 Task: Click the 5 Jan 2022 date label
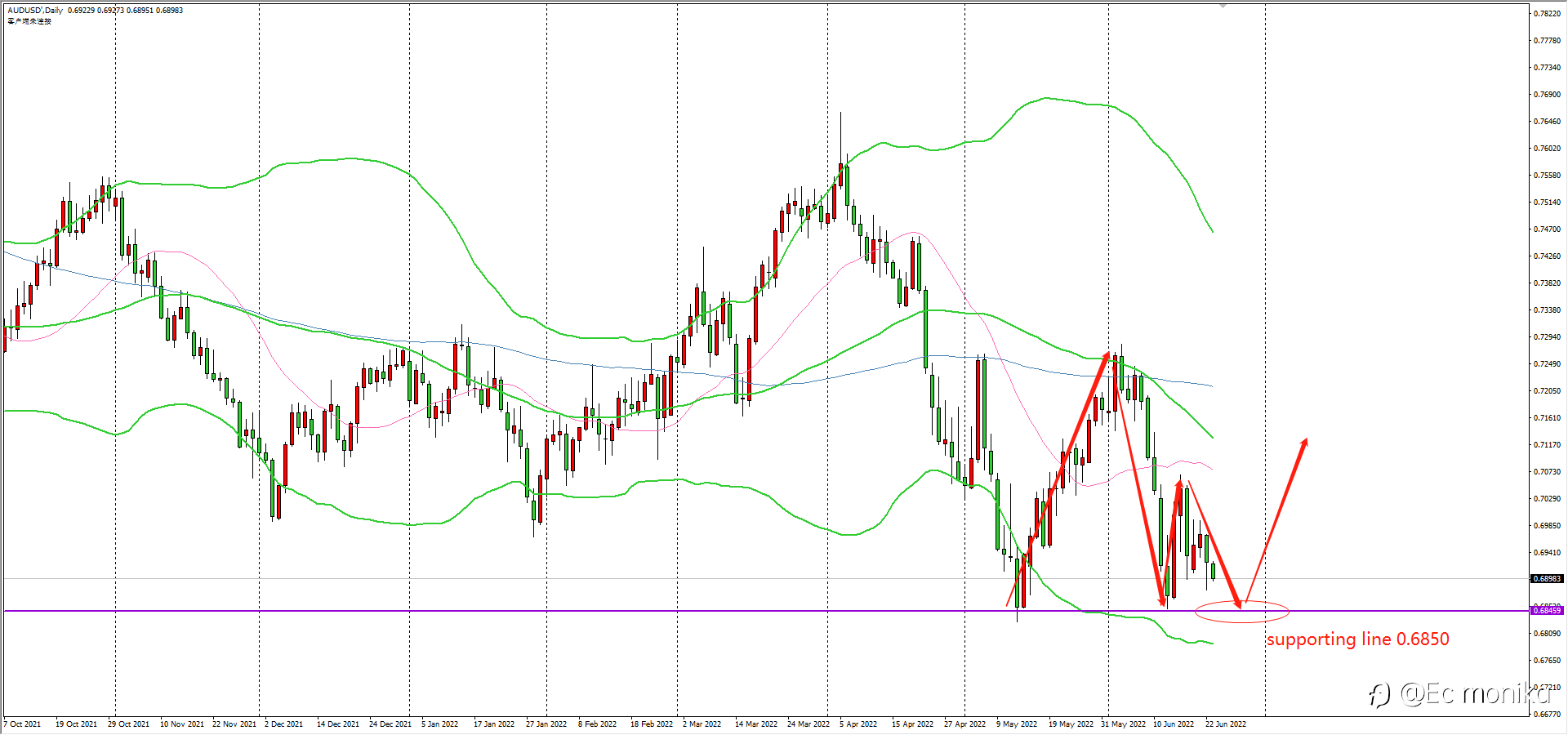[439, 724]
